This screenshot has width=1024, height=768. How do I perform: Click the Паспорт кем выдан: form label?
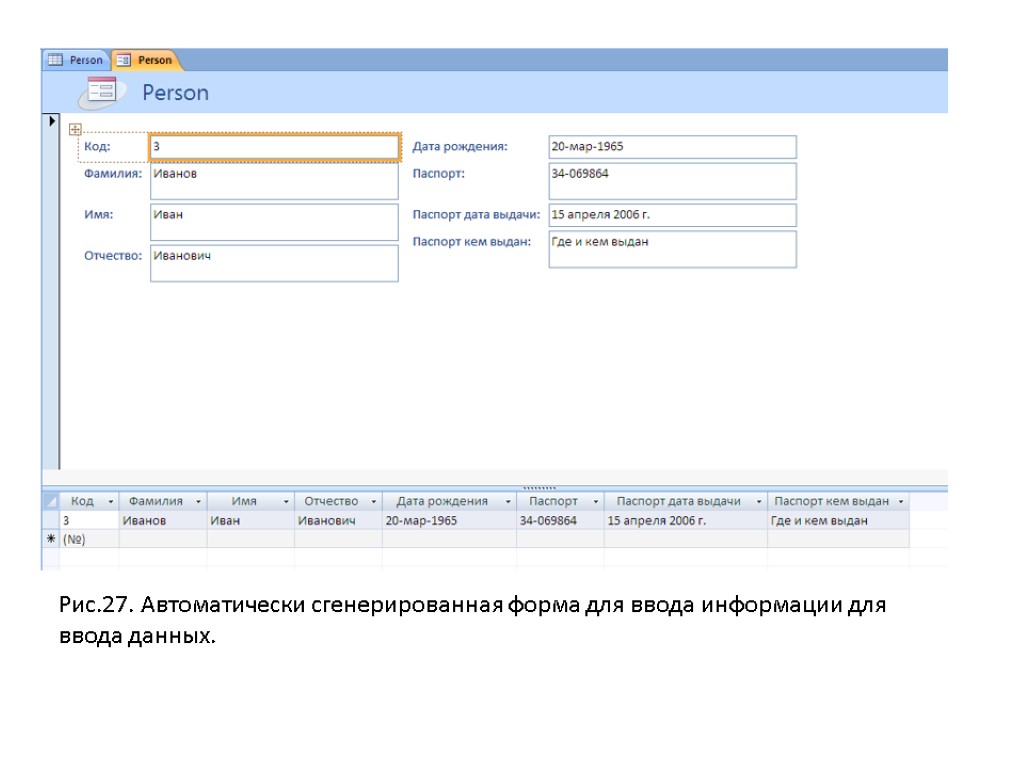pyautogui.click(x=472, y=242)
